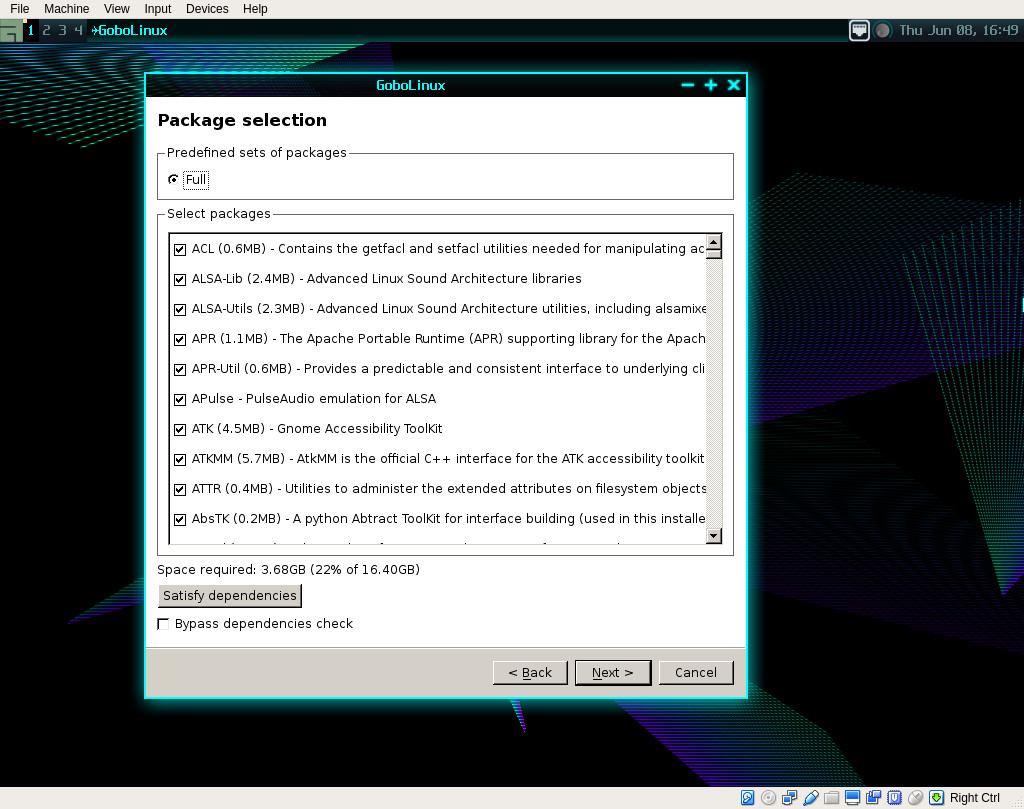Click the virtual display monitor status icon

(x=852, y=797)
